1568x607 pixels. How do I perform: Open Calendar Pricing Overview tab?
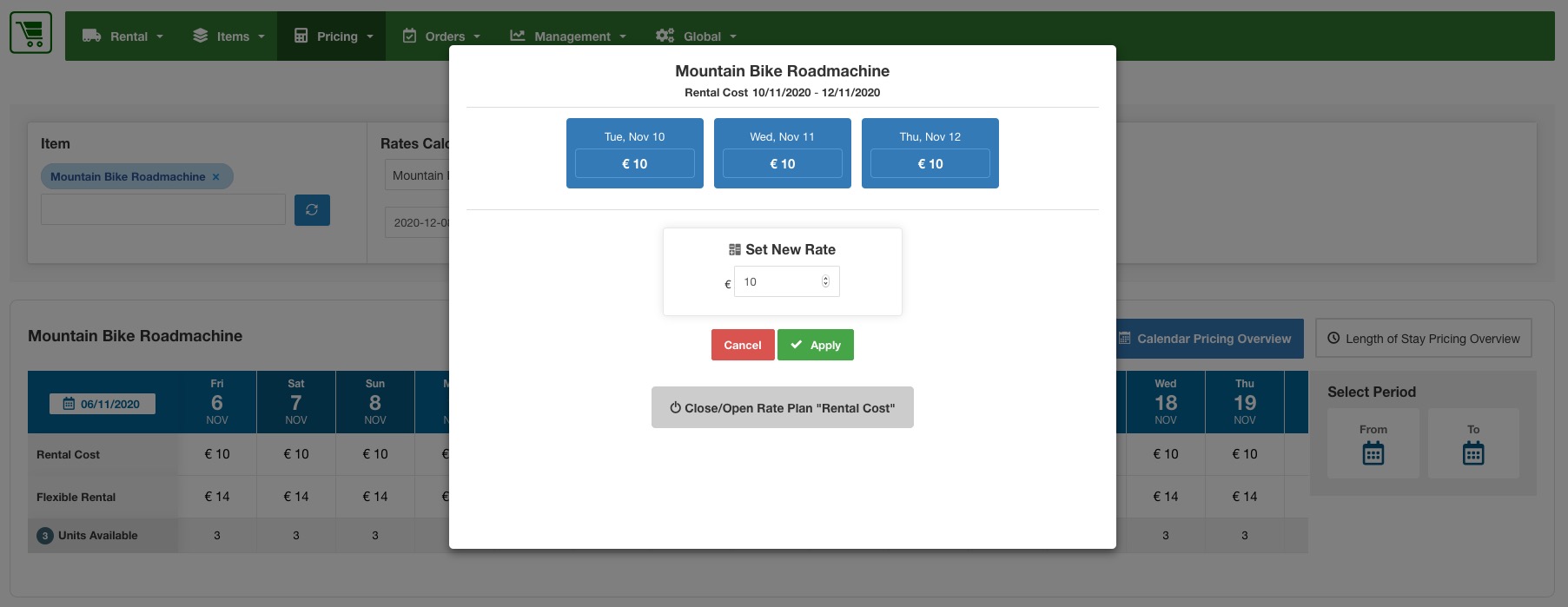pos(1210,339)
